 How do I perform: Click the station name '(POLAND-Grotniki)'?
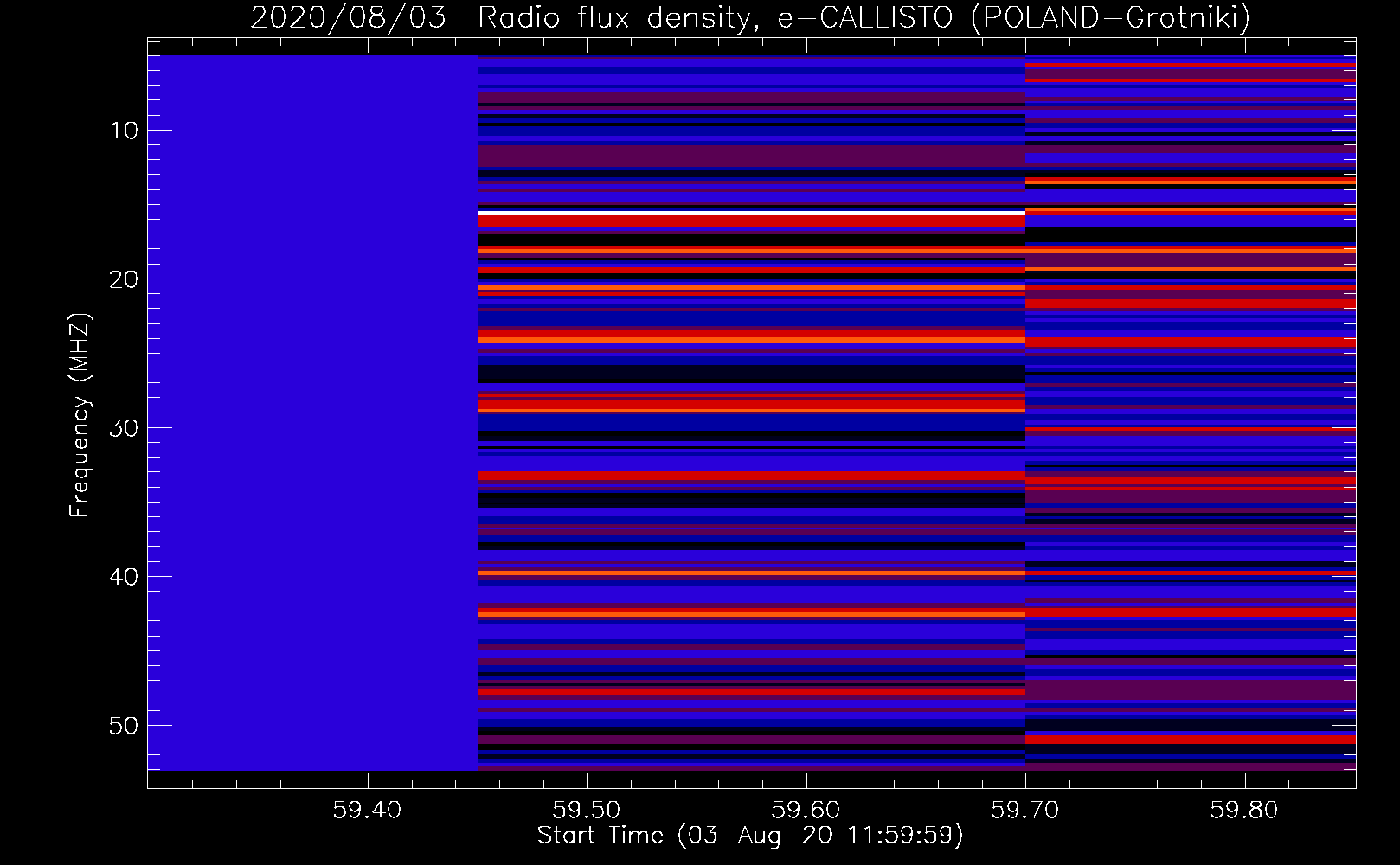coord(1111,17)
